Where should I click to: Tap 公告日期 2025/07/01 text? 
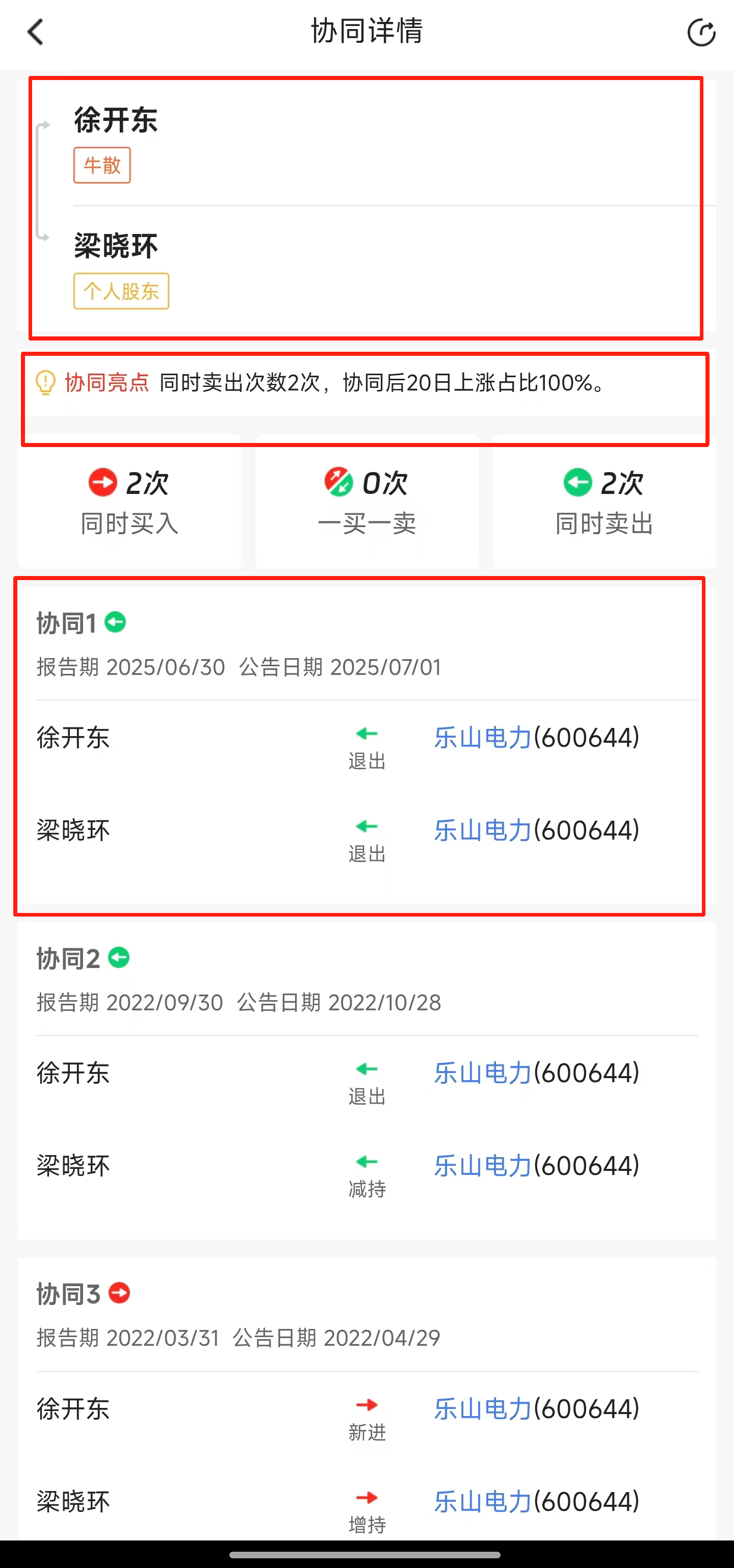click(340, 667)
